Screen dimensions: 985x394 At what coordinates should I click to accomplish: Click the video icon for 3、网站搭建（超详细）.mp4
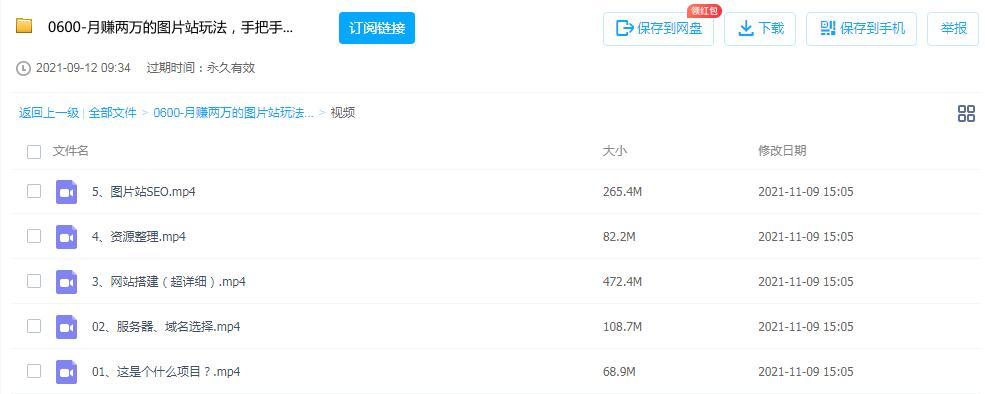(x=66, y=282)
